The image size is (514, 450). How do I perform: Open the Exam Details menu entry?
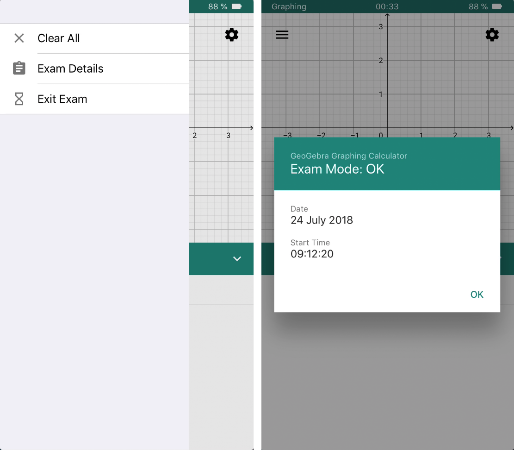tap(94, 68)
